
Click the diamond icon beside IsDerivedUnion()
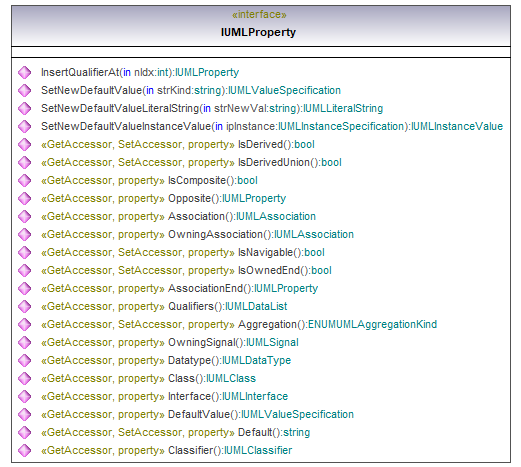coord(24,162)
